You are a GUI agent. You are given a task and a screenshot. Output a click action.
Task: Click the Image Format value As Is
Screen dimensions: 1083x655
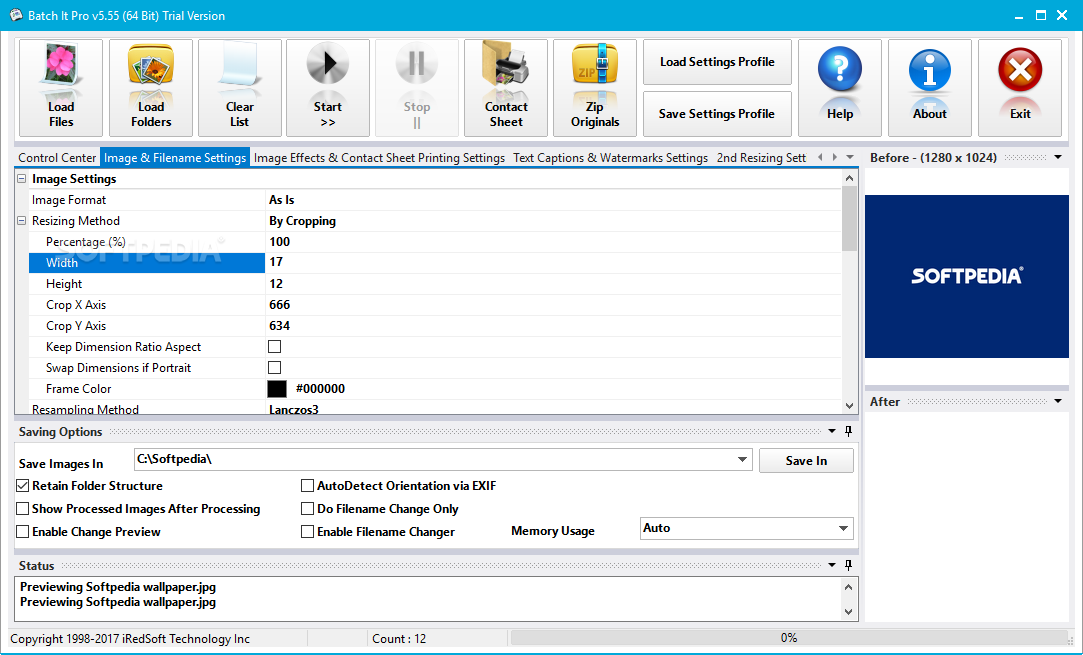click(282, 200)
